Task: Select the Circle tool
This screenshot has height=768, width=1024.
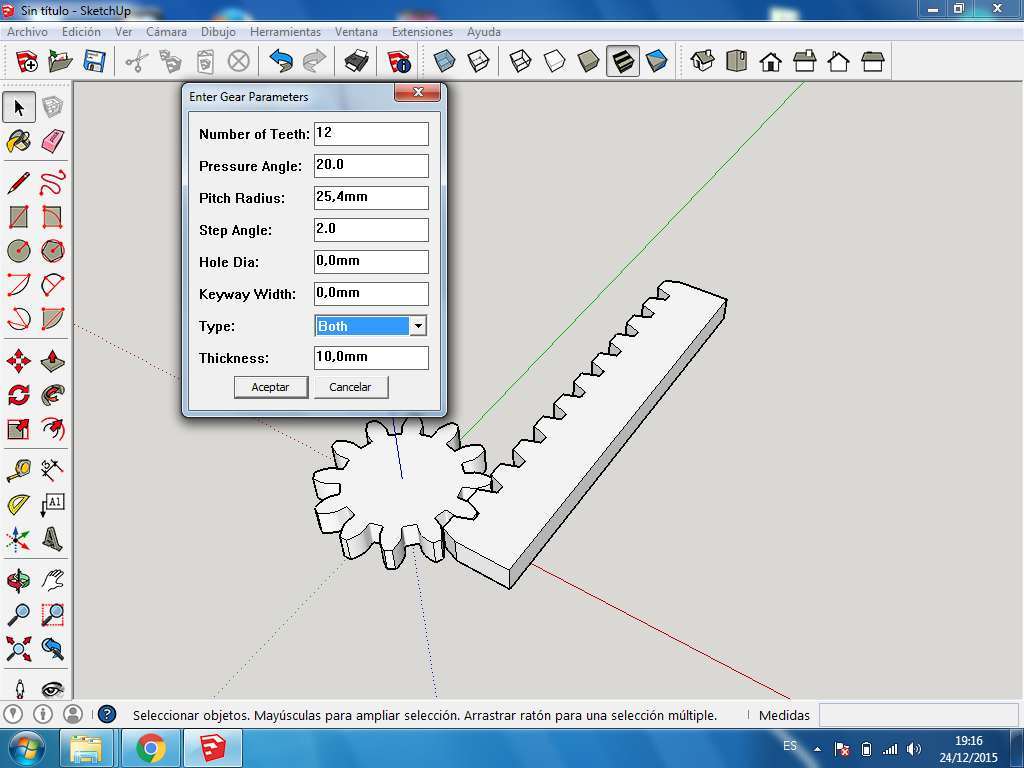Action: (19, 251)
